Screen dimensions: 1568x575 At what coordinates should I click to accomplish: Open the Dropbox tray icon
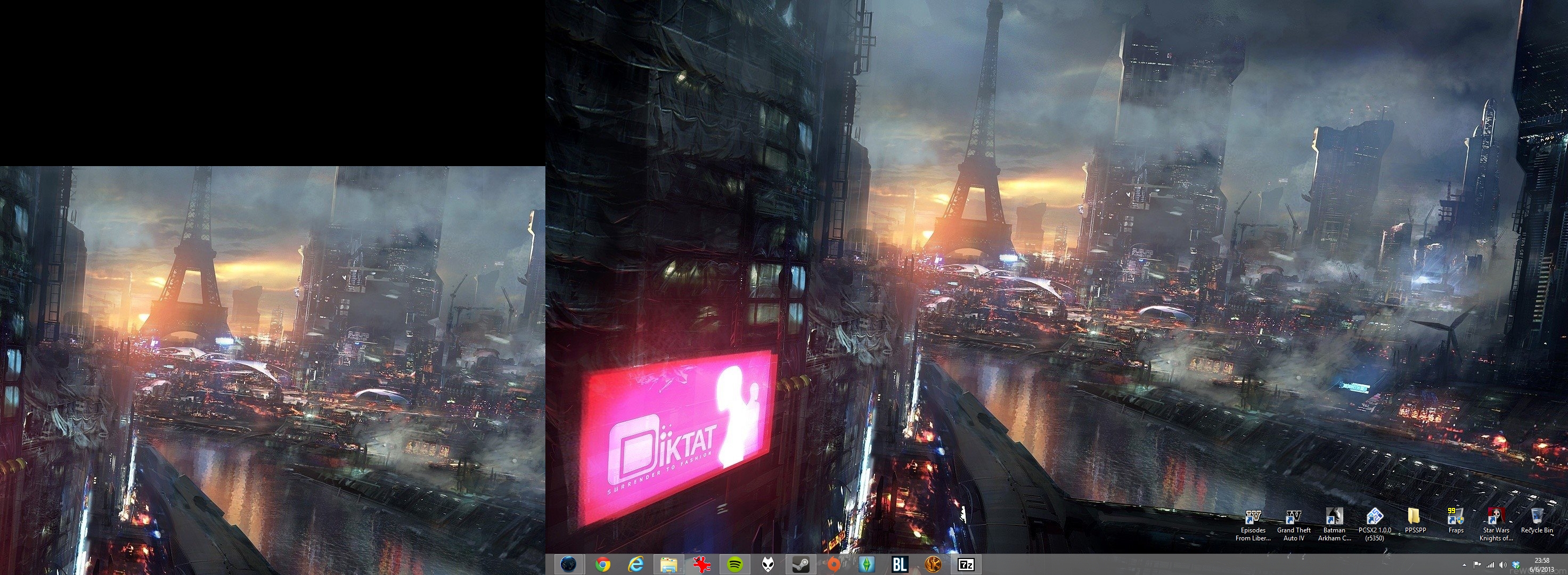pyautogui.click(x=1516, y=565)
